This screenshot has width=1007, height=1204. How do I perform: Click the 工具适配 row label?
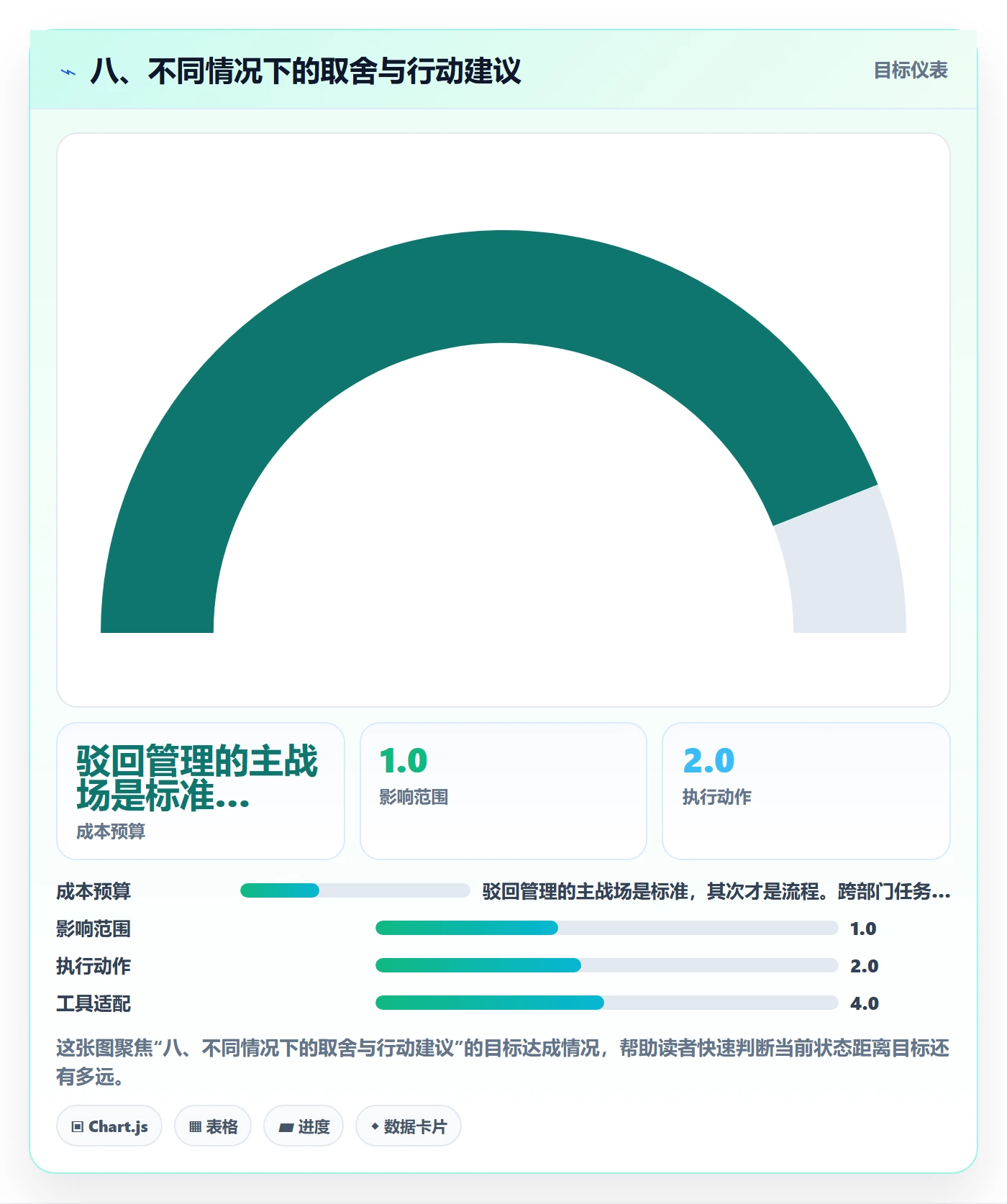point(94,1003)
